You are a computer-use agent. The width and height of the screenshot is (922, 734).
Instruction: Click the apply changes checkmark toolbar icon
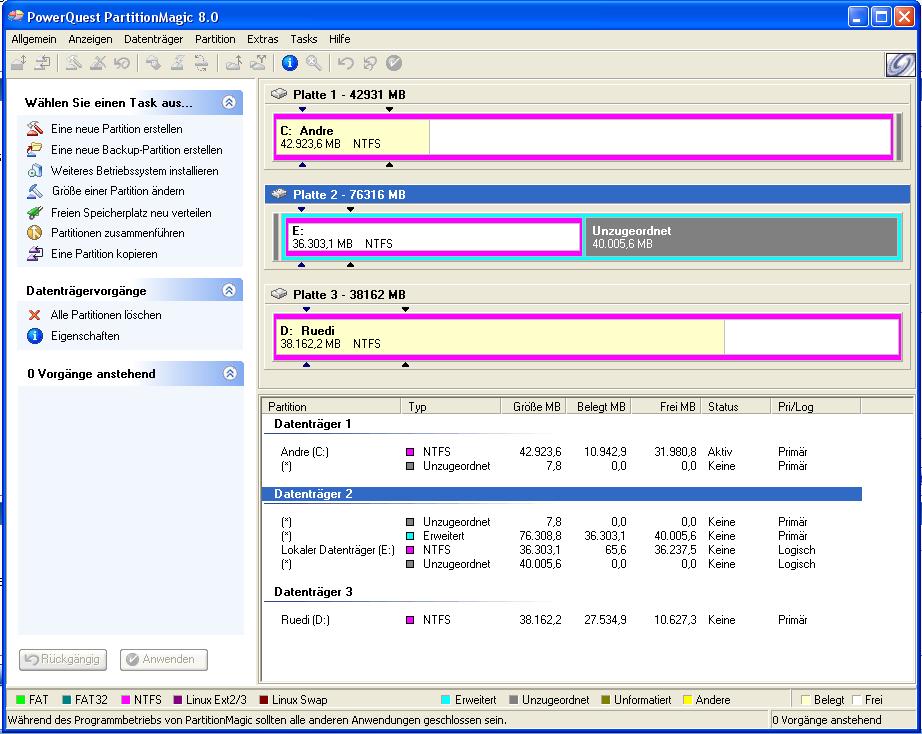pos(393,63)
